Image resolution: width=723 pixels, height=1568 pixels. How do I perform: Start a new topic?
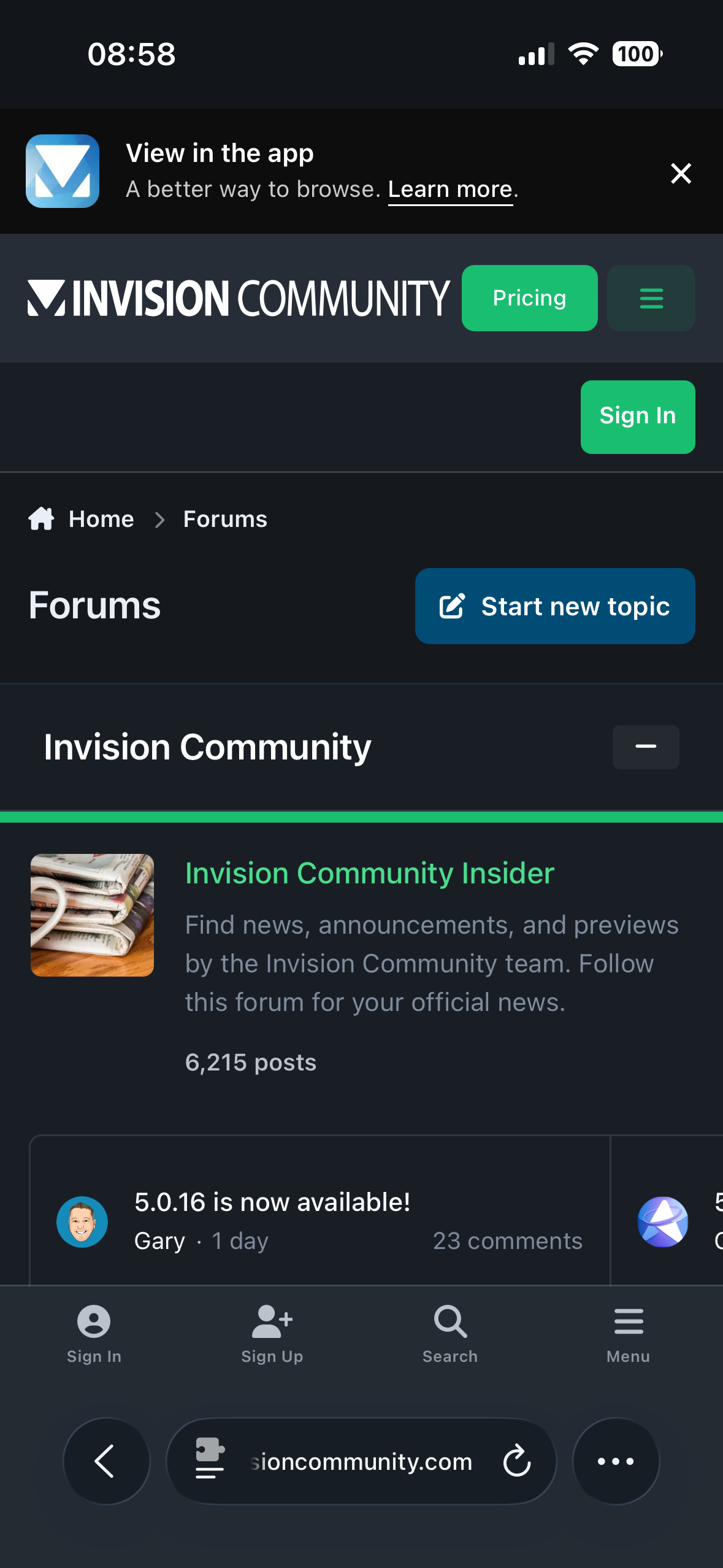point(554,606)
